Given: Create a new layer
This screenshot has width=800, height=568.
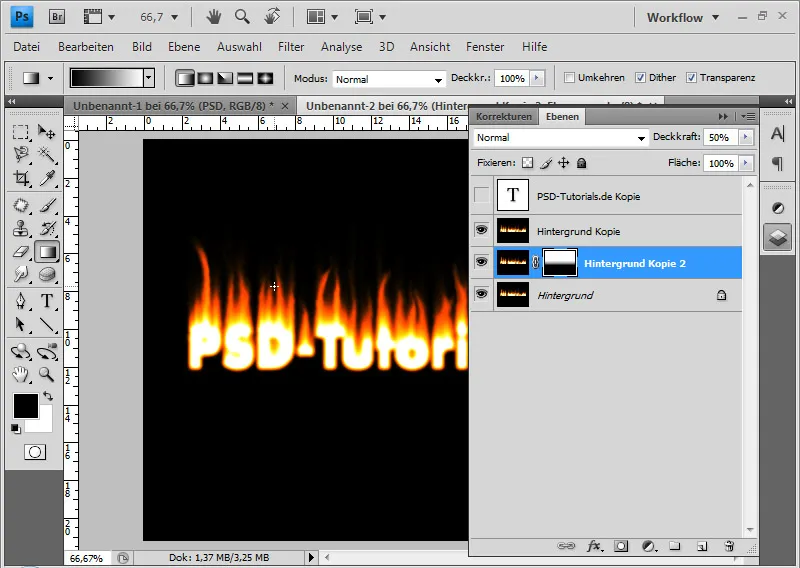Looking at the screenshot, I should (702, 547).
